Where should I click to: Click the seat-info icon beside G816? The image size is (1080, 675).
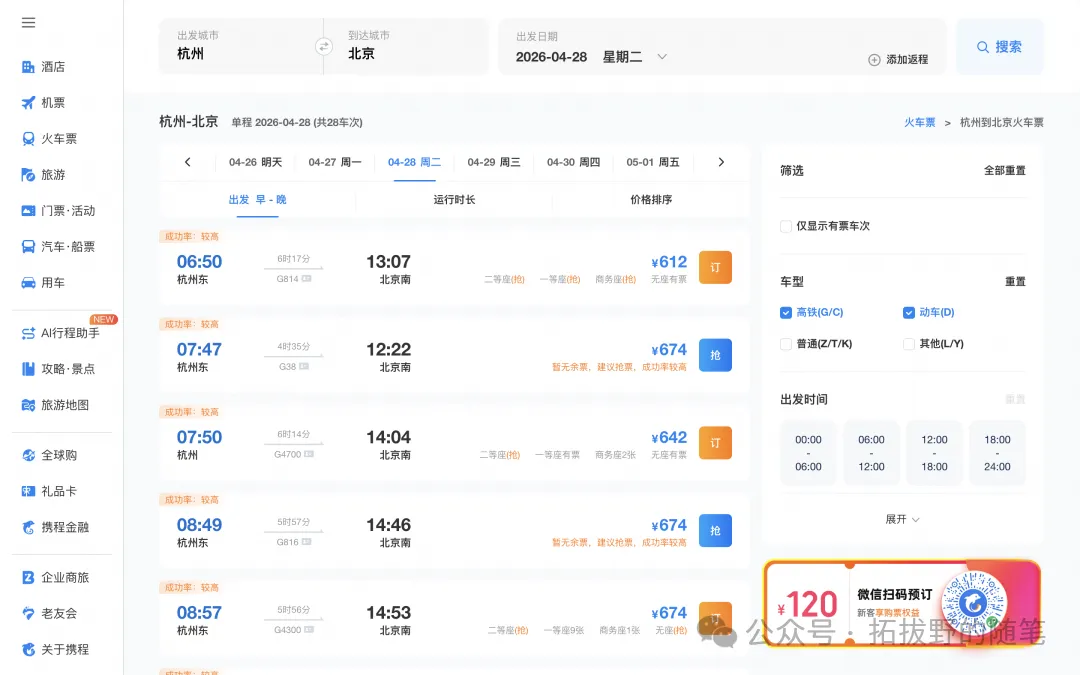(x=307, y=542)
